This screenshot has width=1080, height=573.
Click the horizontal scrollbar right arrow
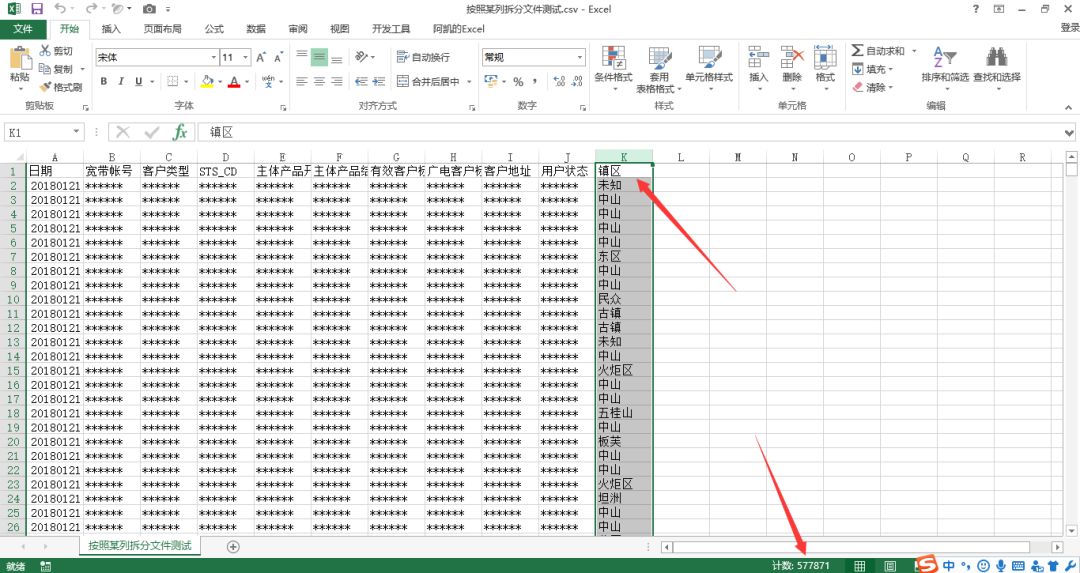[1057, 548]
